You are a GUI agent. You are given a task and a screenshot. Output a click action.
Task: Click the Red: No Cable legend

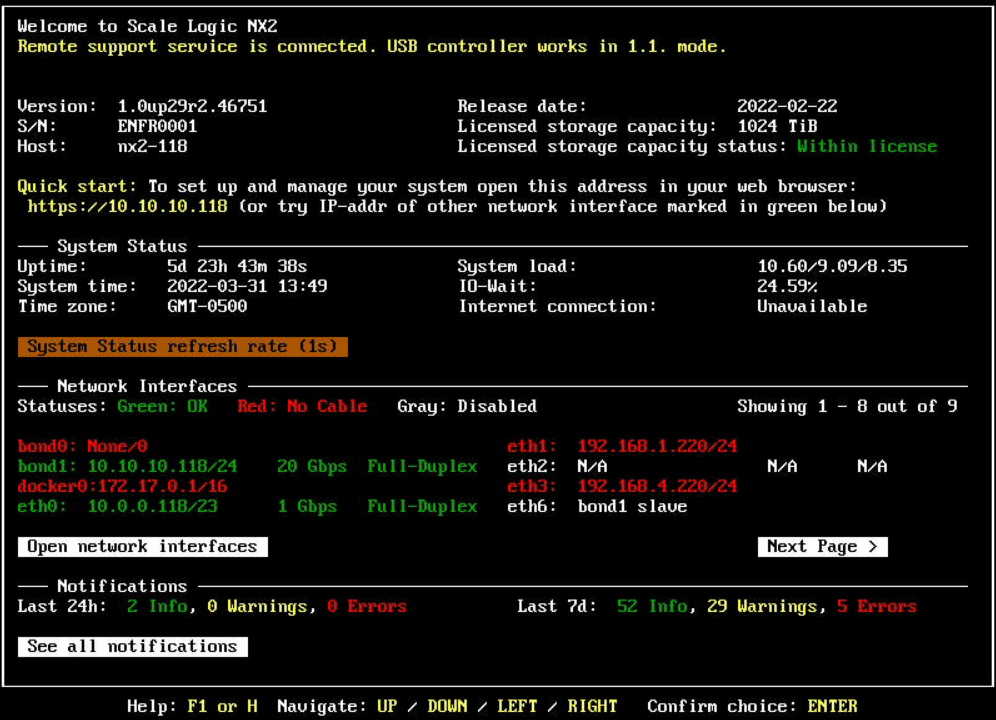coord(302,407)
